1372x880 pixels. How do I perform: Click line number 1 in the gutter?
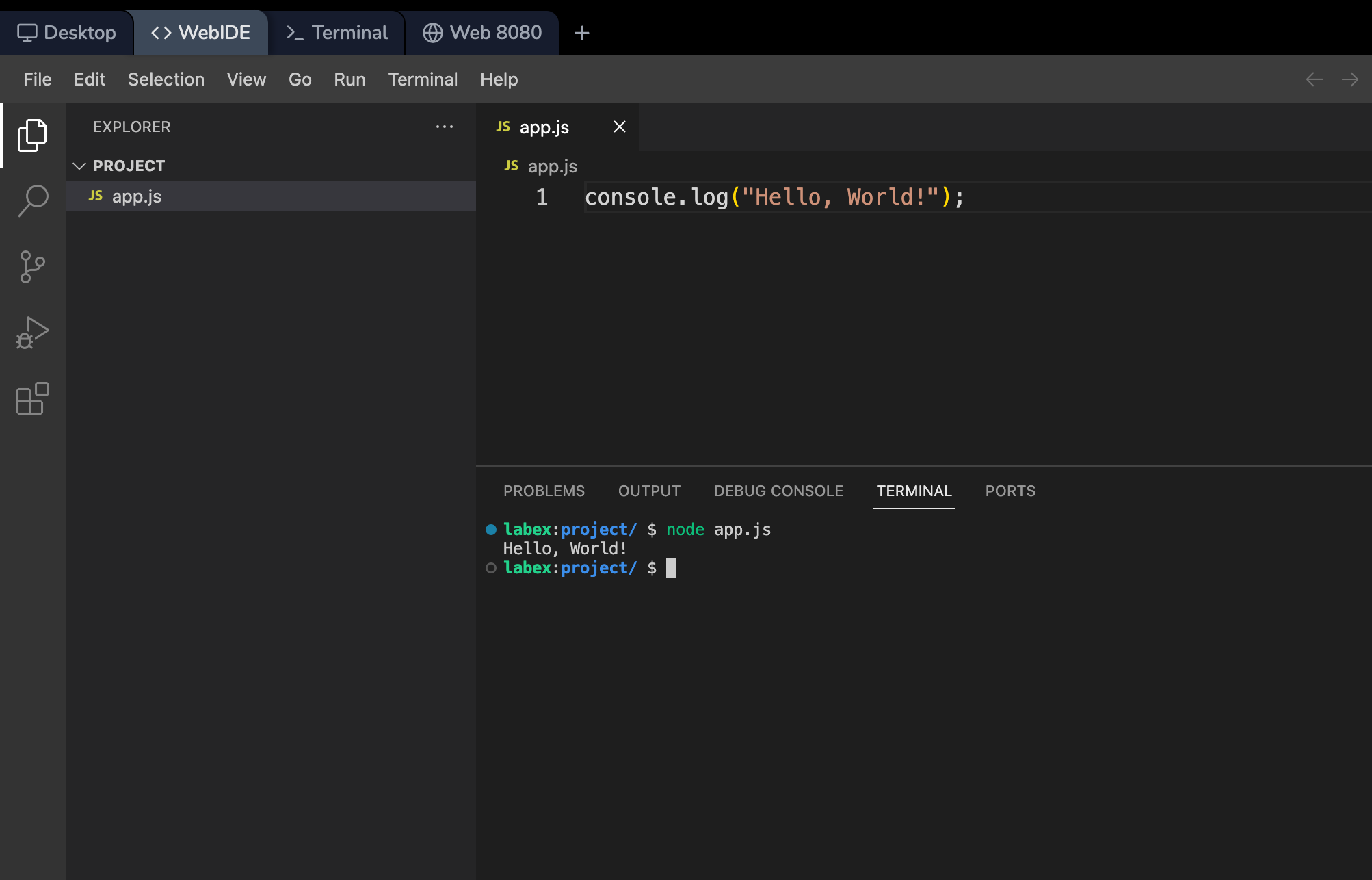pyautogui.click(x=542, y=197)
